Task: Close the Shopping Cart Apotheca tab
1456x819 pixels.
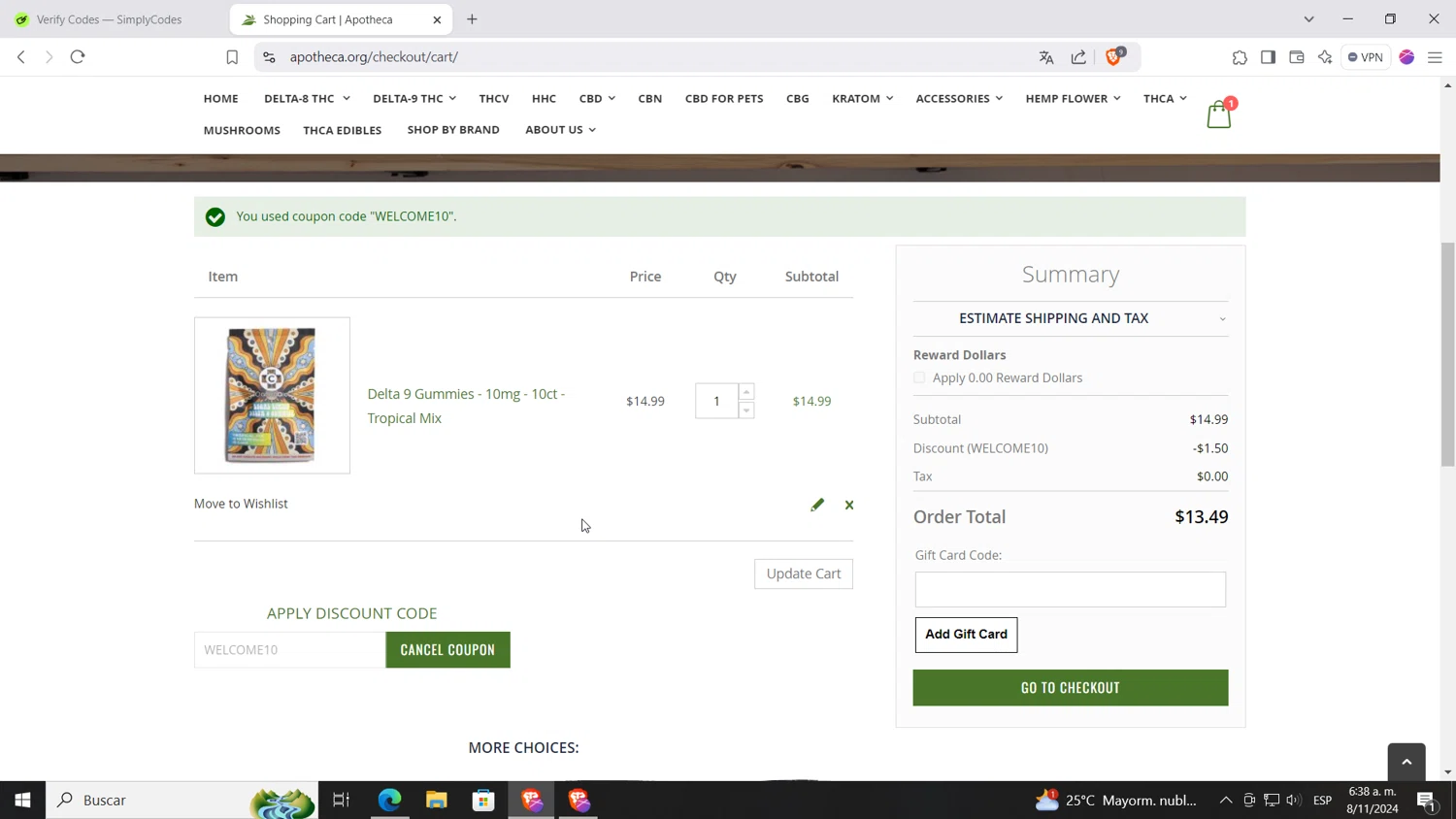Action: [x=437, y=19]
